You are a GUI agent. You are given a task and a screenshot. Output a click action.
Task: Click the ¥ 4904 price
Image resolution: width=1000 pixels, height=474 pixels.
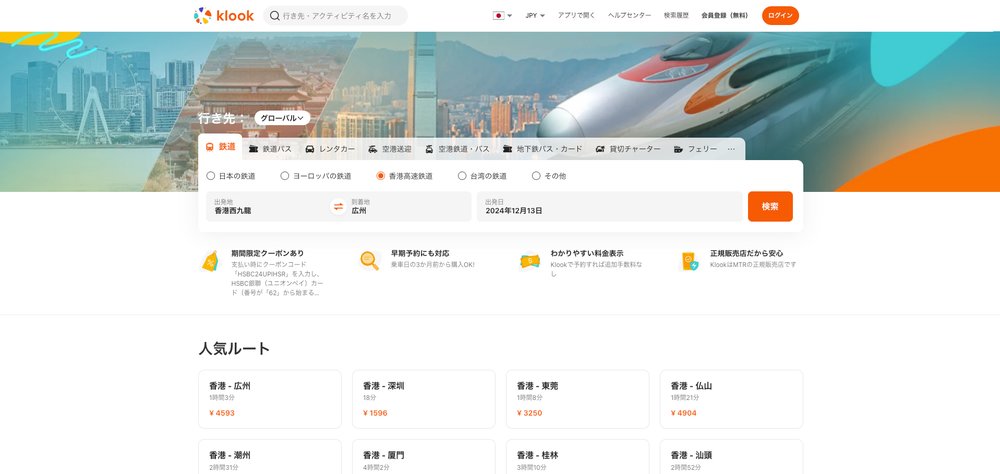tap(683, 413)
